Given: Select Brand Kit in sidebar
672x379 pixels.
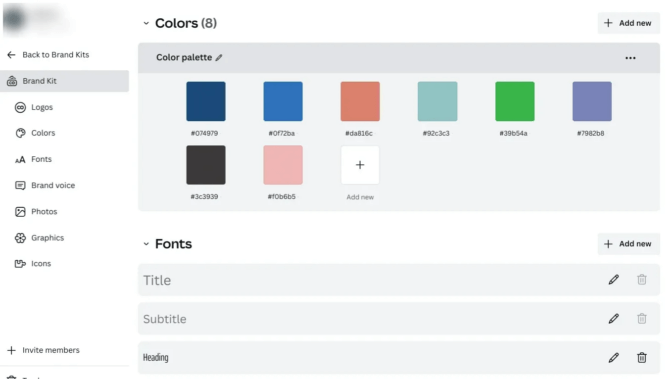Looking at the screenshot, I should coord(64,81).
